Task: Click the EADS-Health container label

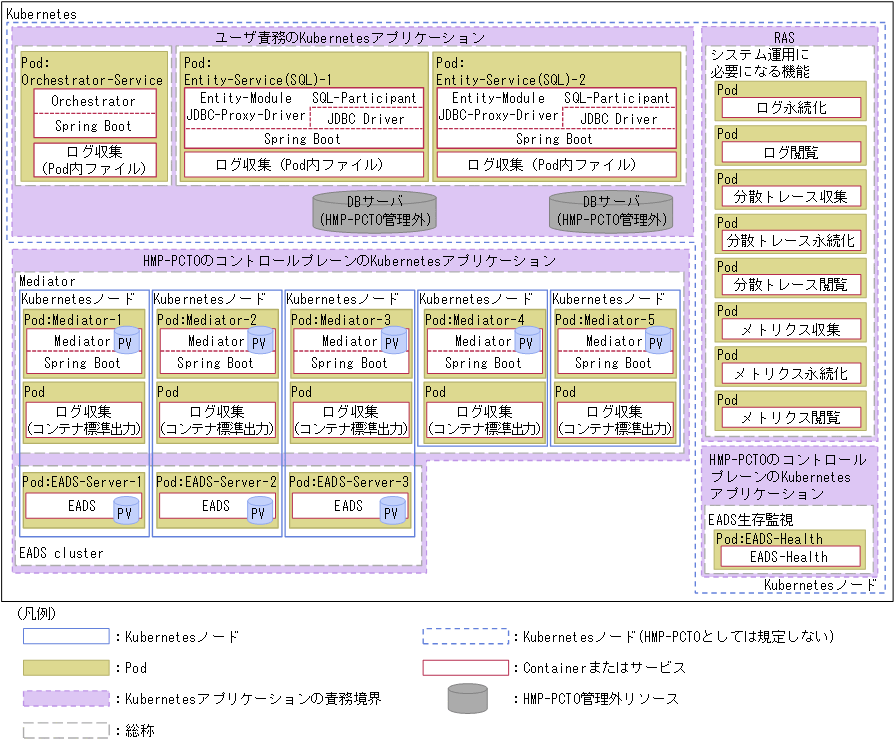Action: click(789, 554)
